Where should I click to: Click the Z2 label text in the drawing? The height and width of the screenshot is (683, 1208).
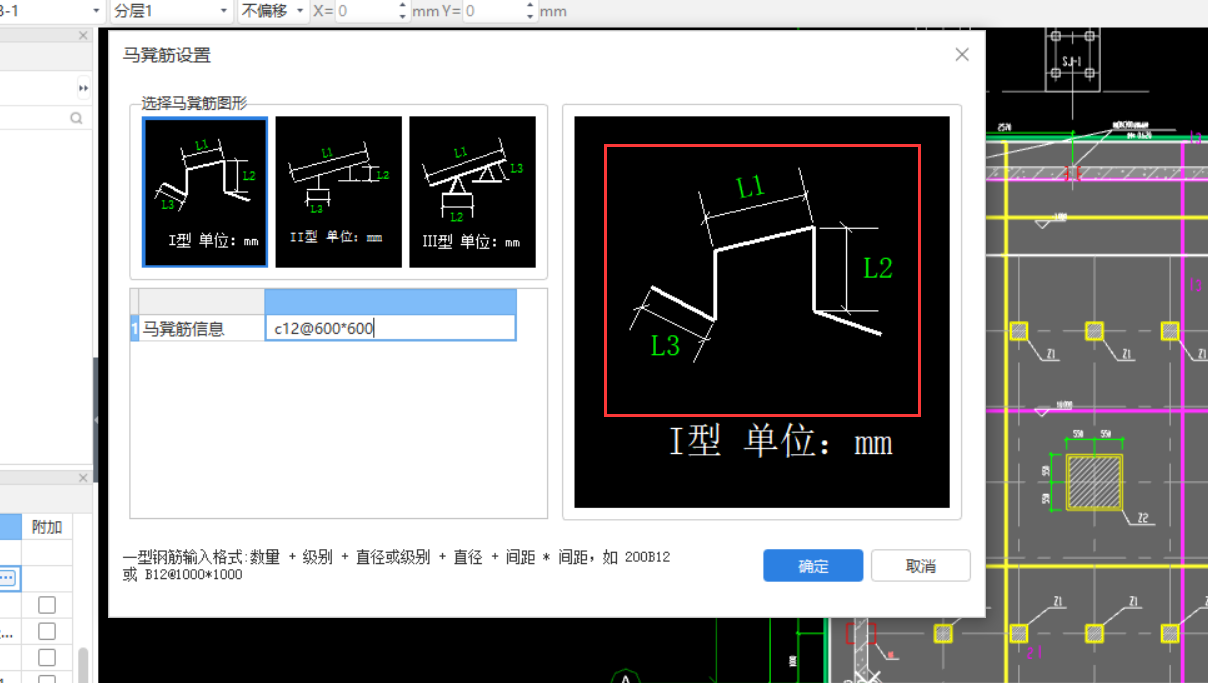click(x=1144, y=518)
